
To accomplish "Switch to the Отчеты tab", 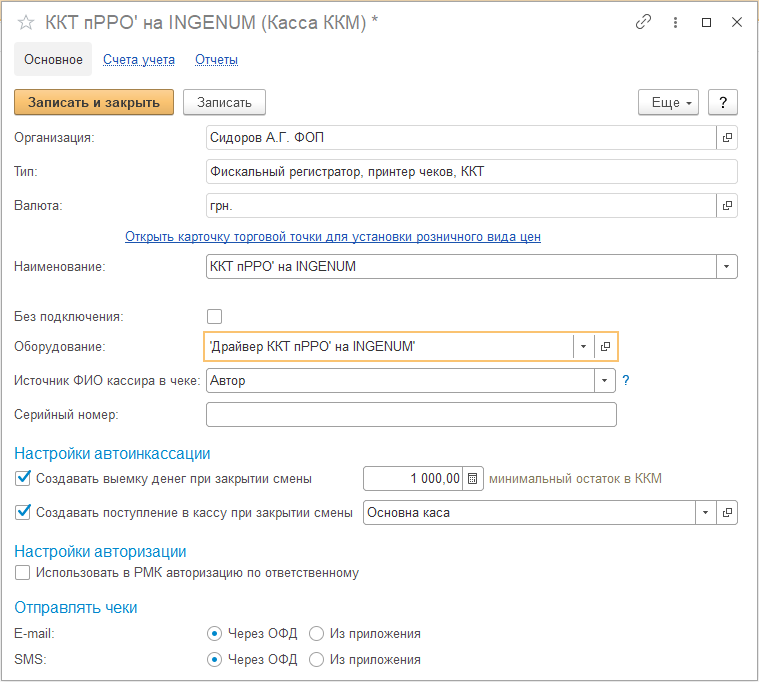I will [x=216, y=60].
